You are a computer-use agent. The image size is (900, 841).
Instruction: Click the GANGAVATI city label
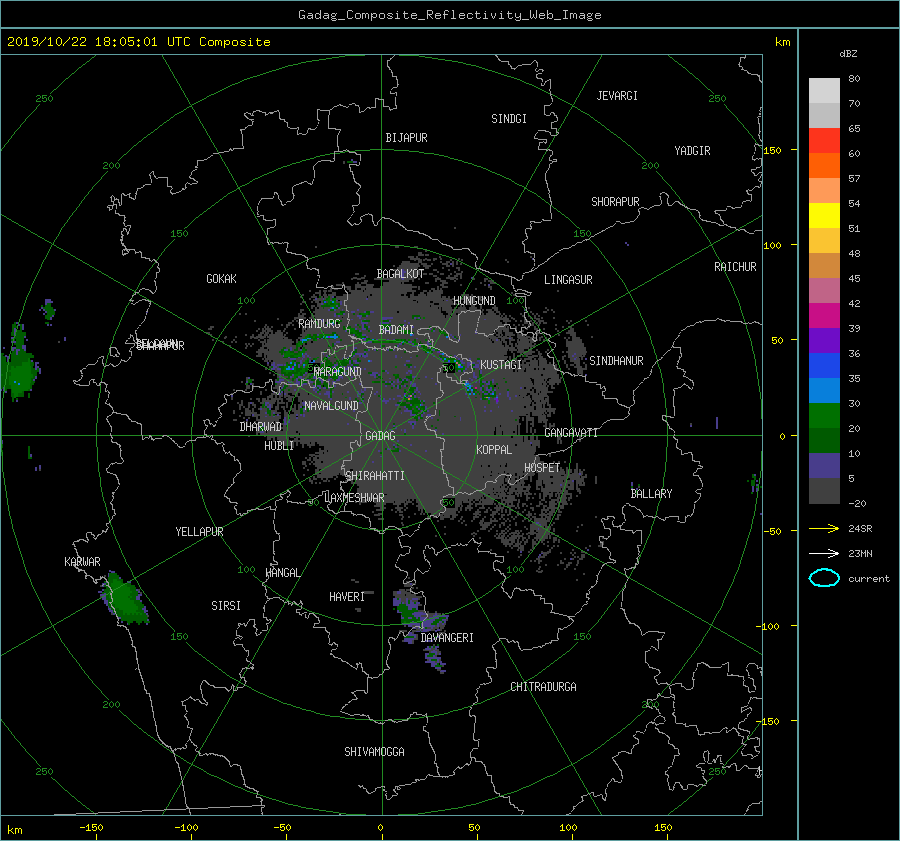coord(571,433)
